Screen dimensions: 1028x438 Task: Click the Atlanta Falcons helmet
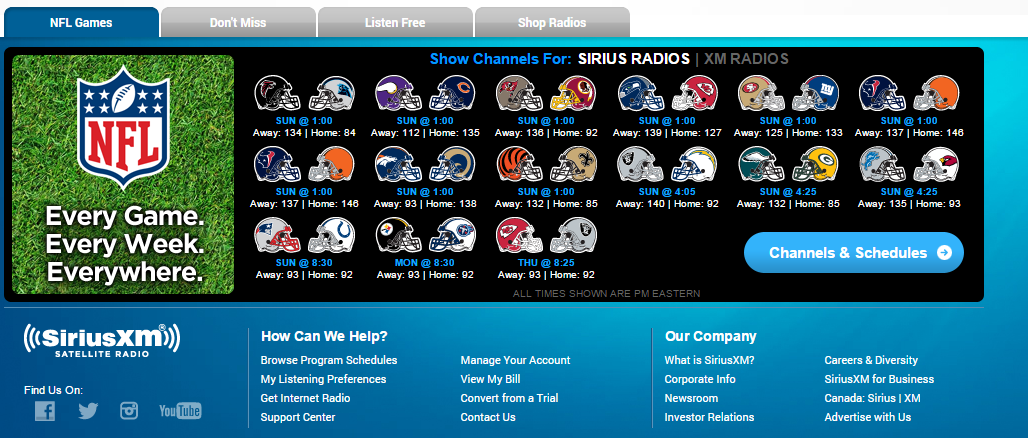277,94
